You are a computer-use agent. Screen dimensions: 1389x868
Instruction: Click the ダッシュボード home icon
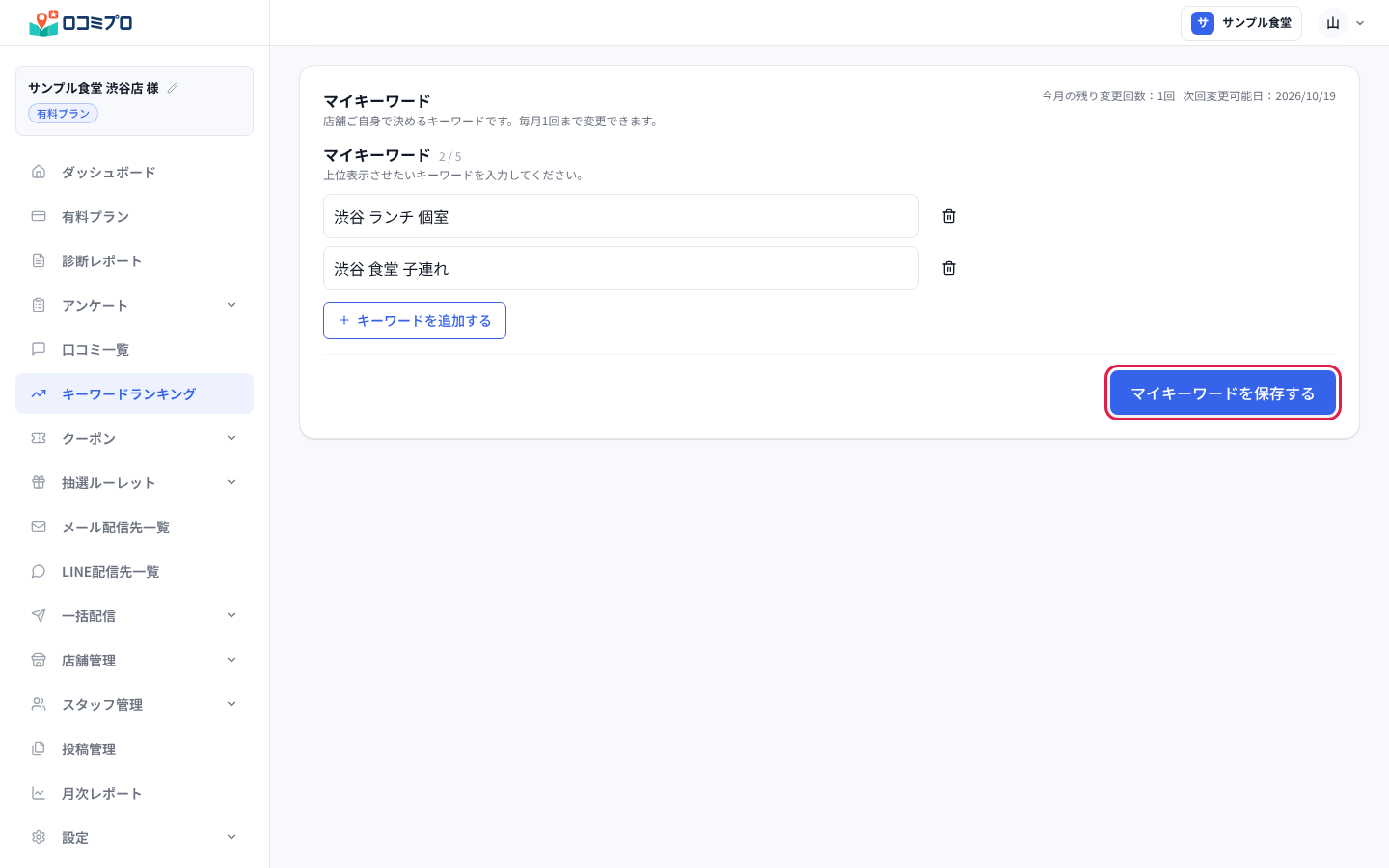coord(39,172)
